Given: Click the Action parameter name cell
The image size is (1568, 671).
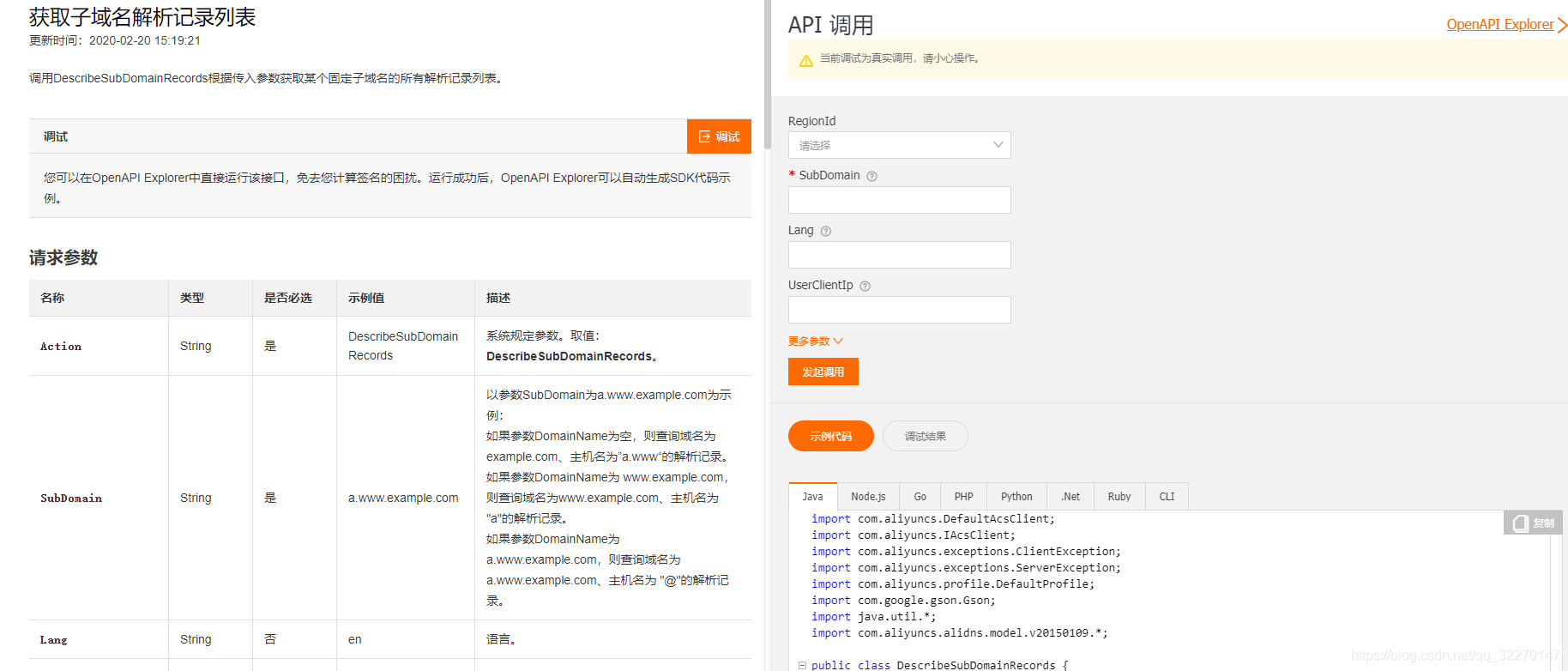Looking at the screenshot, I should pyautogui.click(x=99, y=346).
